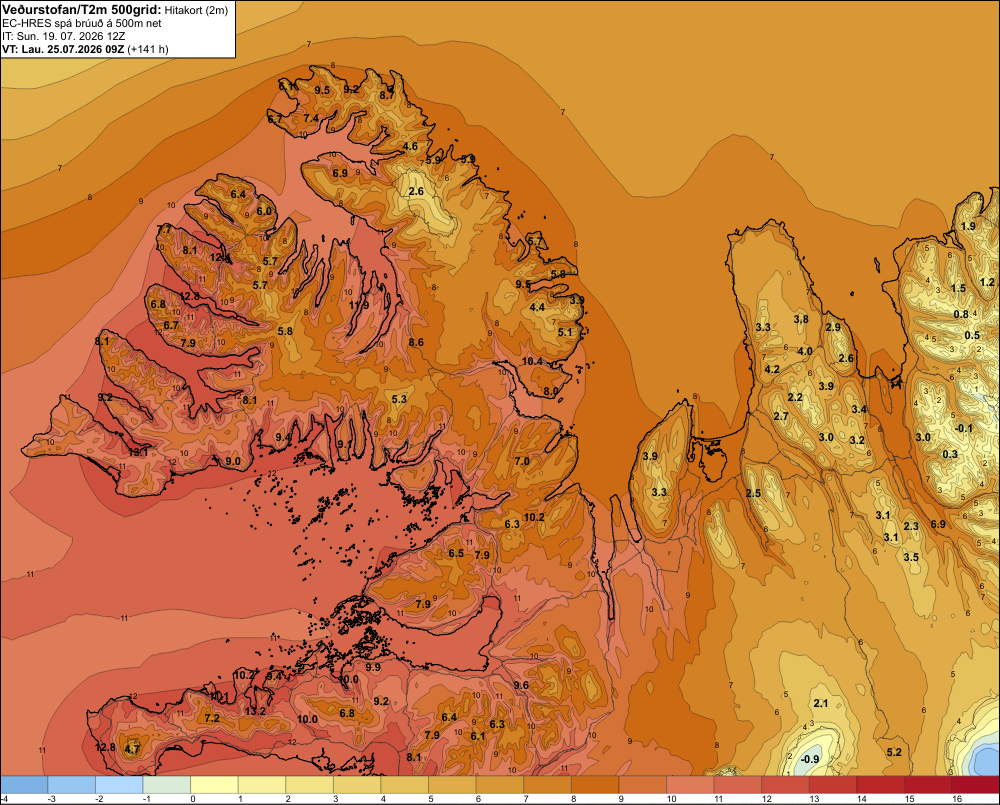Click the 1.2 temperature value at edge
The height and width of the screenshot is (805, 1000).
point(987,282)
